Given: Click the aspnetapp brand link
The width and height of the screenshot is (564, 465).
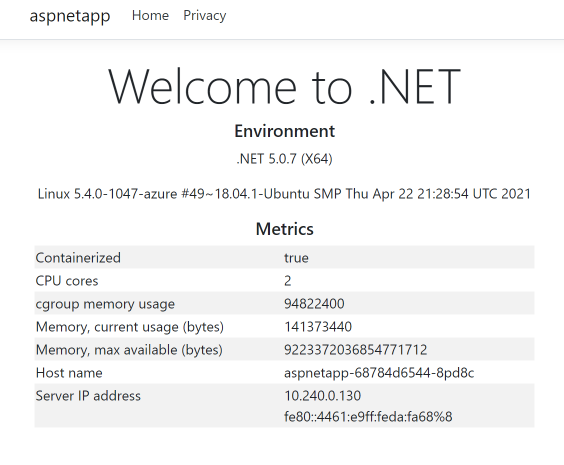Looking at the screenshot, I should pos(70,16).
